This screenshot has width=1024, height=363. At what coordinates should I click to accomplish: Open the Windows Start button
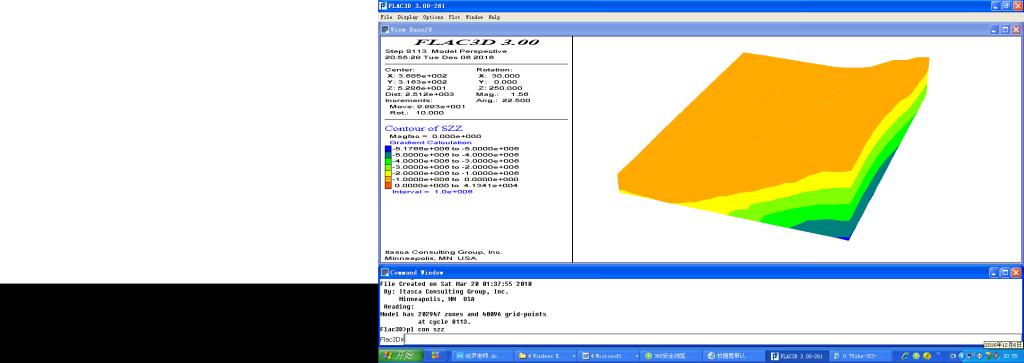[x=401, y=356]
